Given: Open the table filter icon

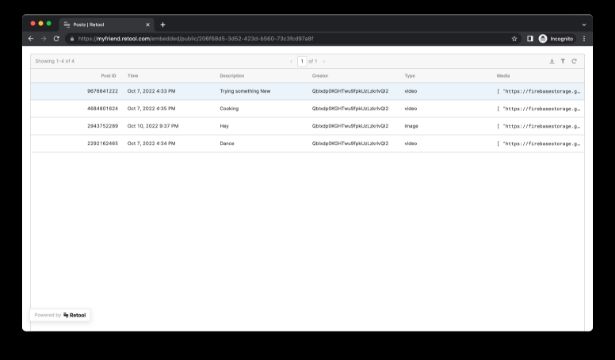Looking at the screenshot, I should click(x=563, y=61).
